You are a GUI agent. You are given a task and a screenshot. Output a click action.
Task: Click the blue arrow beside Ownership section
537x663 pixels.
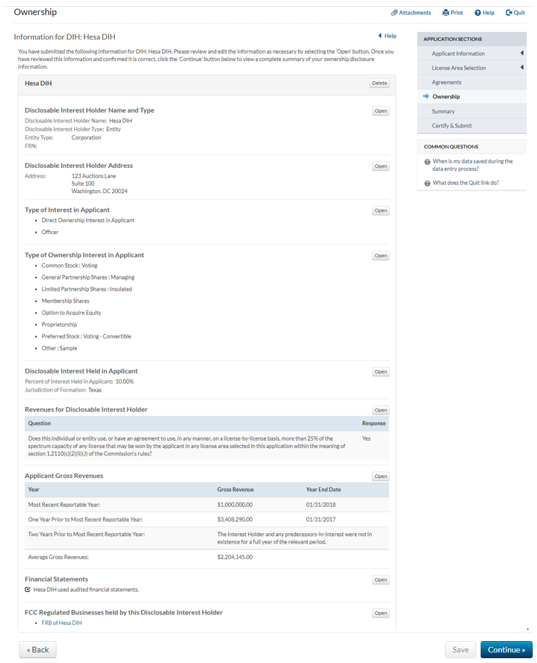tap(426, 96)
